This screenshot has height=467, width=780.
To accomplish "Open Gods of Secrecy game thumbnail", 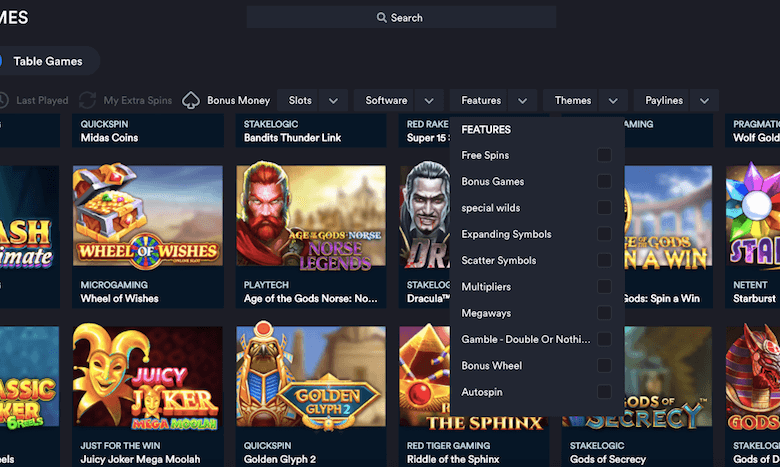I will pyautogui.click(x=668, y=376).
